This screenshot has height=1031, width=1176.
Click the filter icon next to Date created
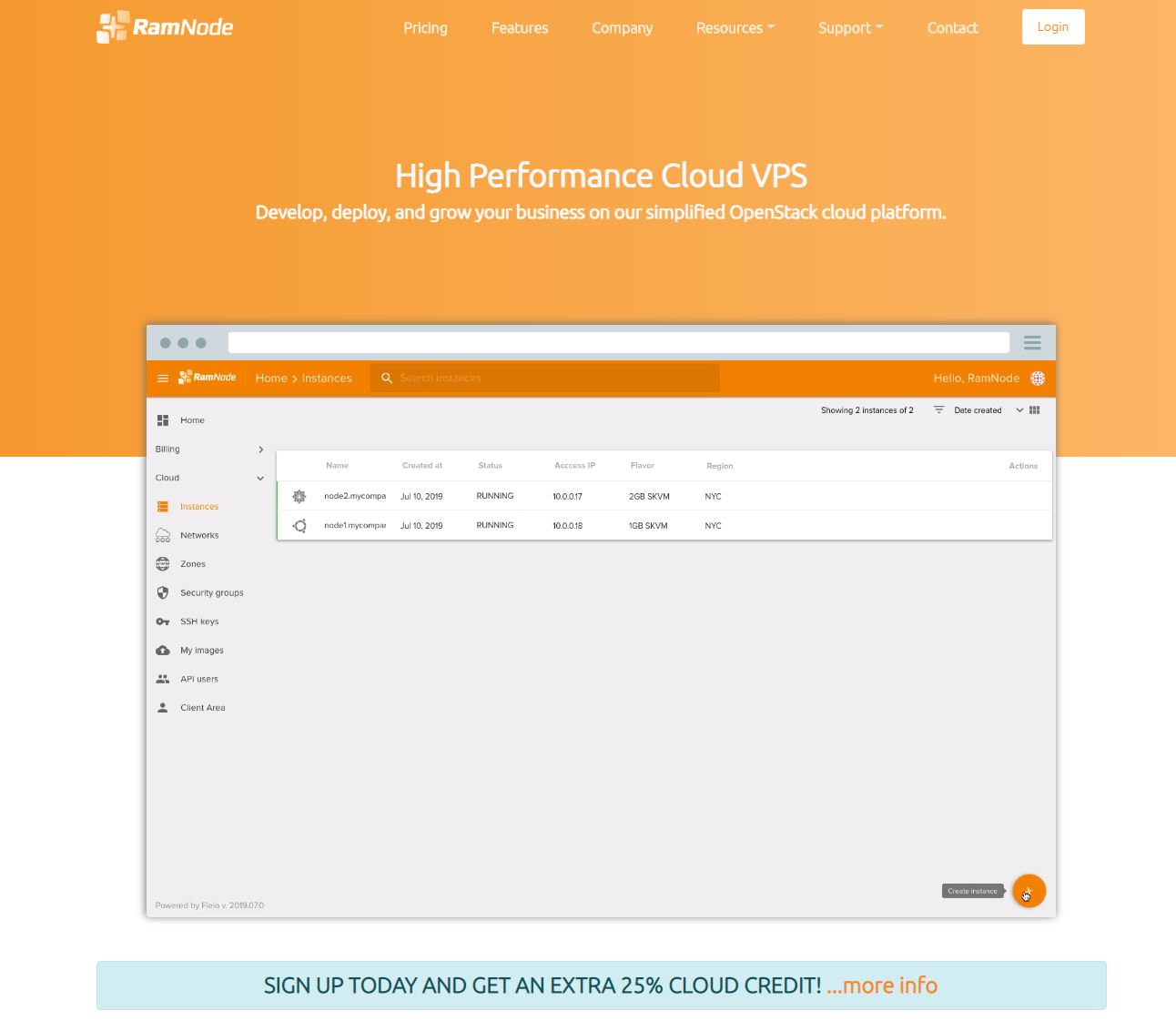pos(938,410)
